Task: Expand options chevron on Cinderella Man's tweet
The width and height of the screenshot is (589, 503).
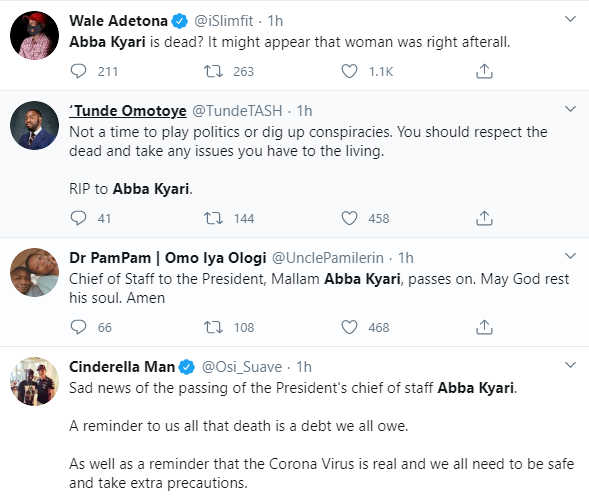Action: (x=570, y=365)
